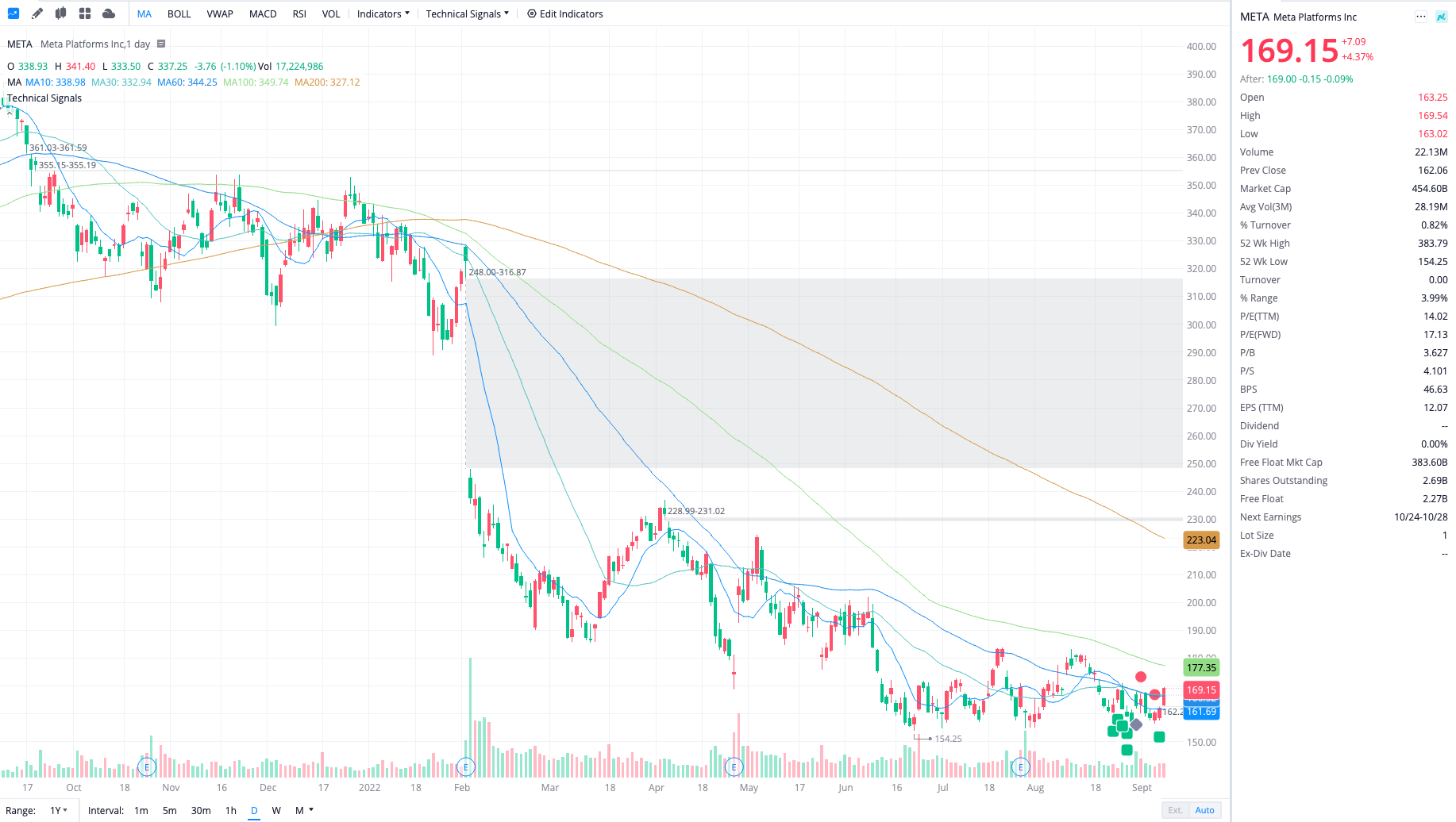Click the 177.35 green price label

click(1201, 667)
